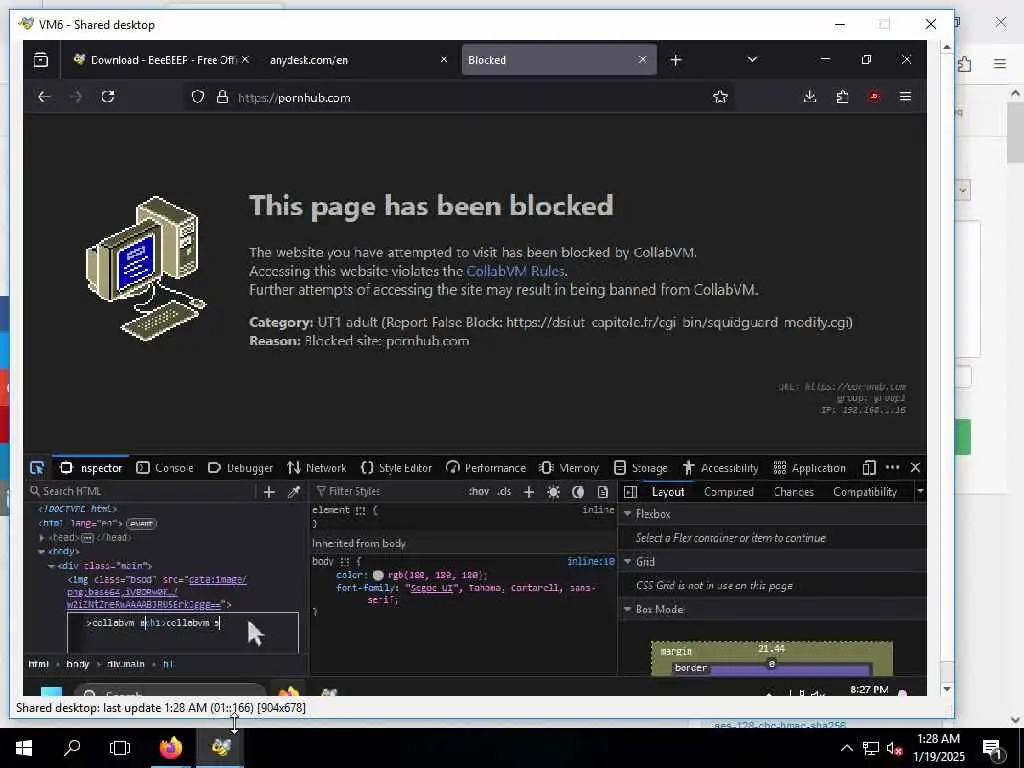
Task: Open Search from the host taskbar
Action: click(x=72, y=748)
